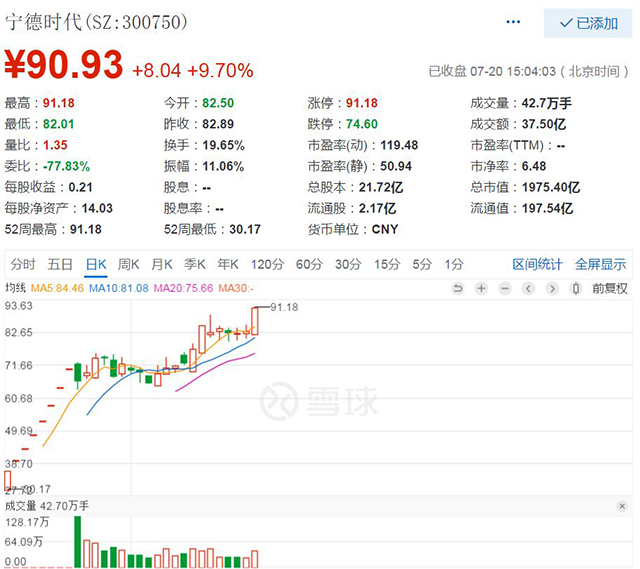
Task: Select the 五日 chart tab
Action: pyautogui.click(x=60, y=264)
